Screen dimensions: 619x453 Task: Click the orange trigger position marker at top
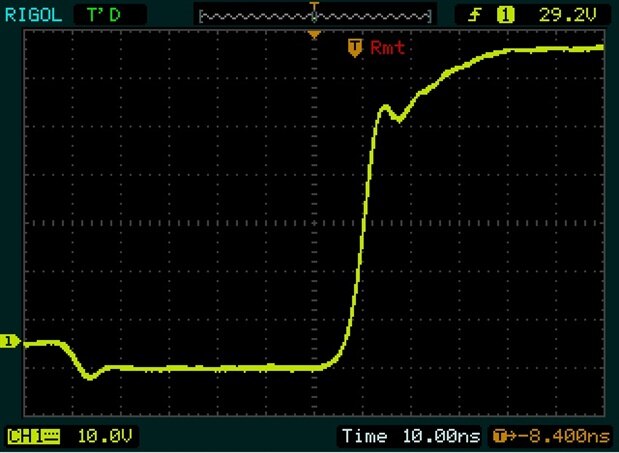pyautogui.click(x=314, y=36)
